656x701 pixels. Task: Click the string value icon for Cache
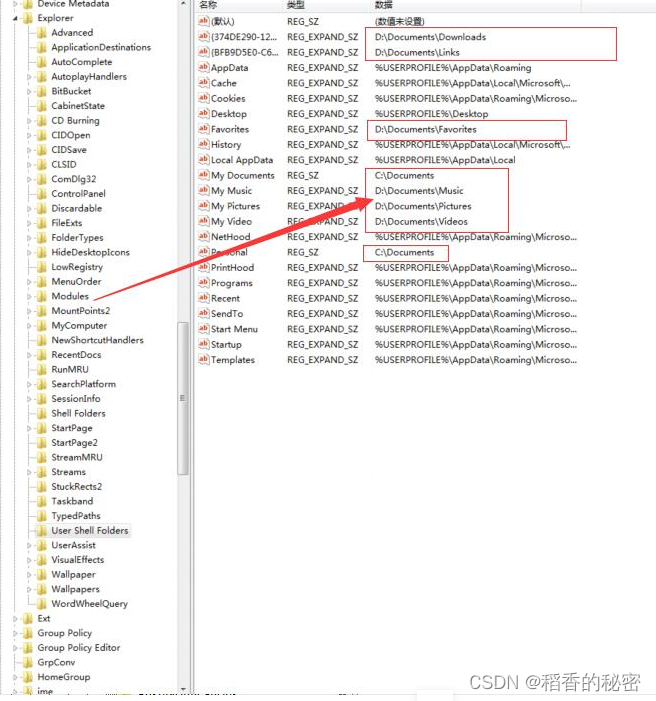pyautogui.click(x=203, y=83)
